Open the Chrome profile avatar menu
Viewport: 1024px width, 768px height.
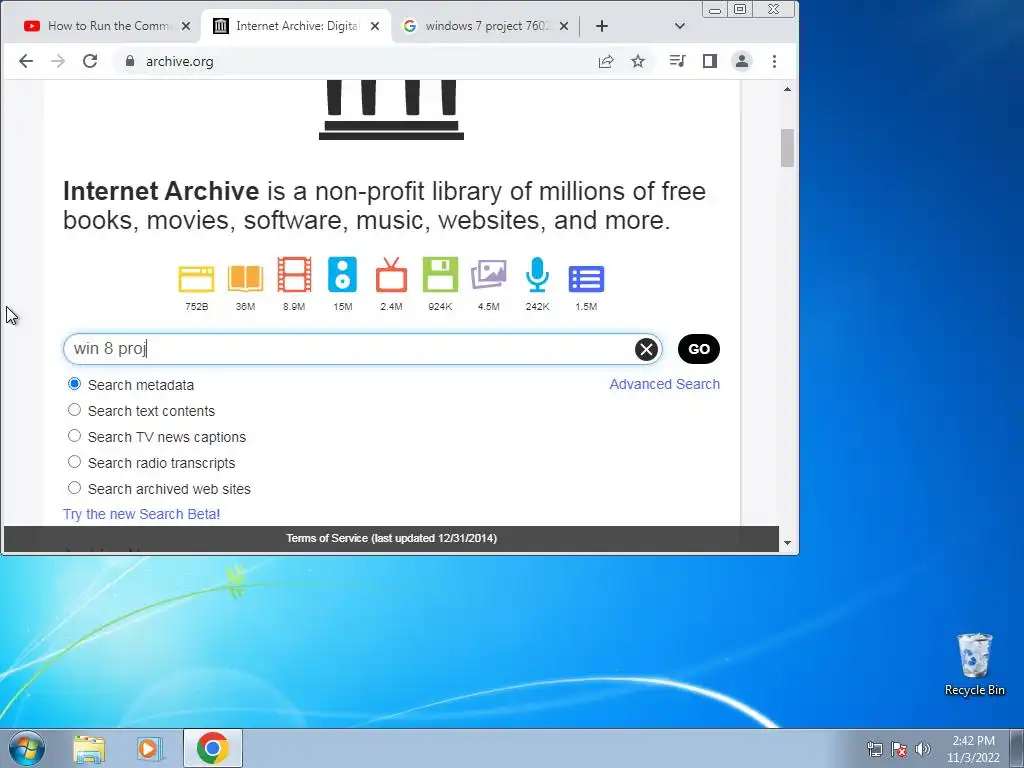pyautogui.click(x=741, y=61)
